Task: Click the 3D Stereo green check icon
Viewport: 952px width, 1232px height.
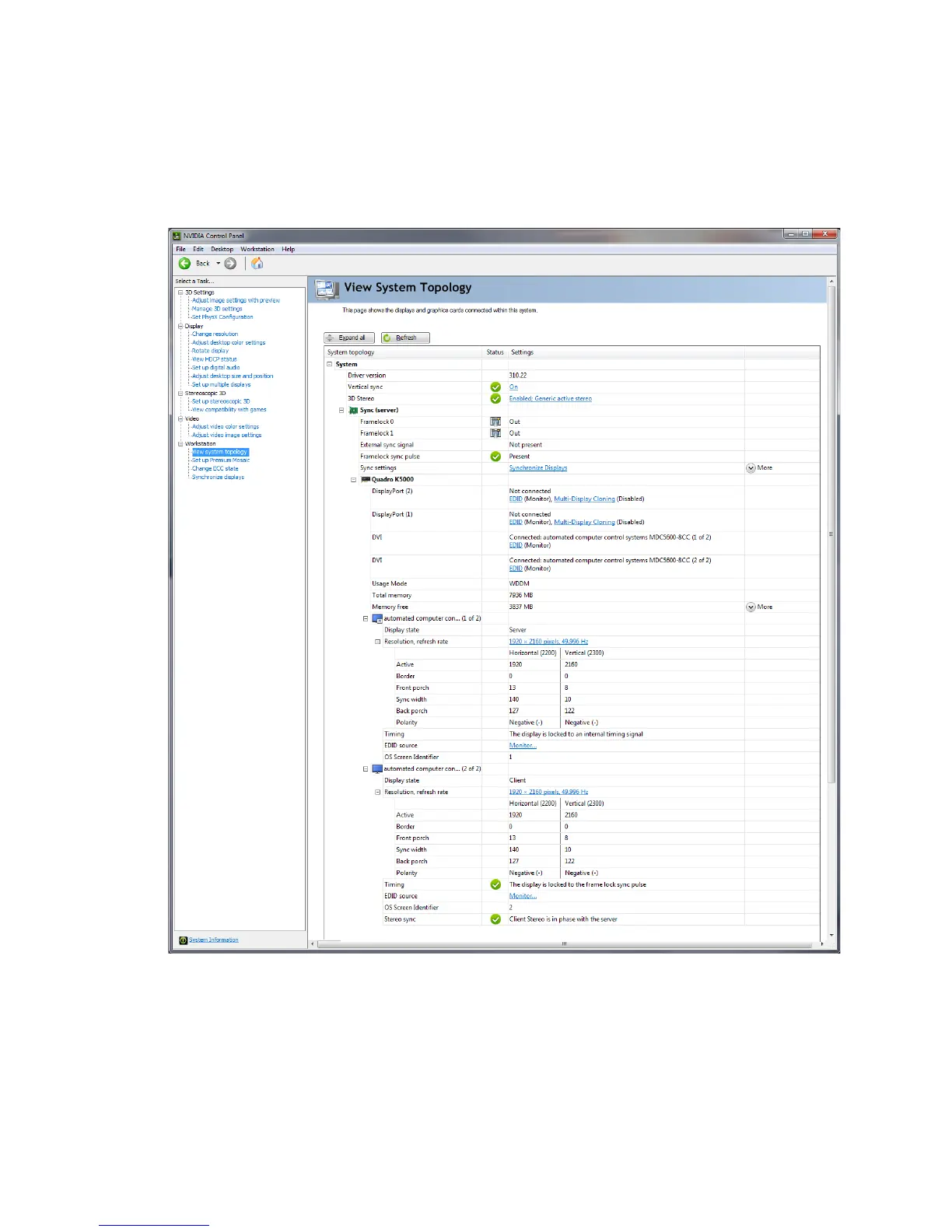Action: pos(495,398)
